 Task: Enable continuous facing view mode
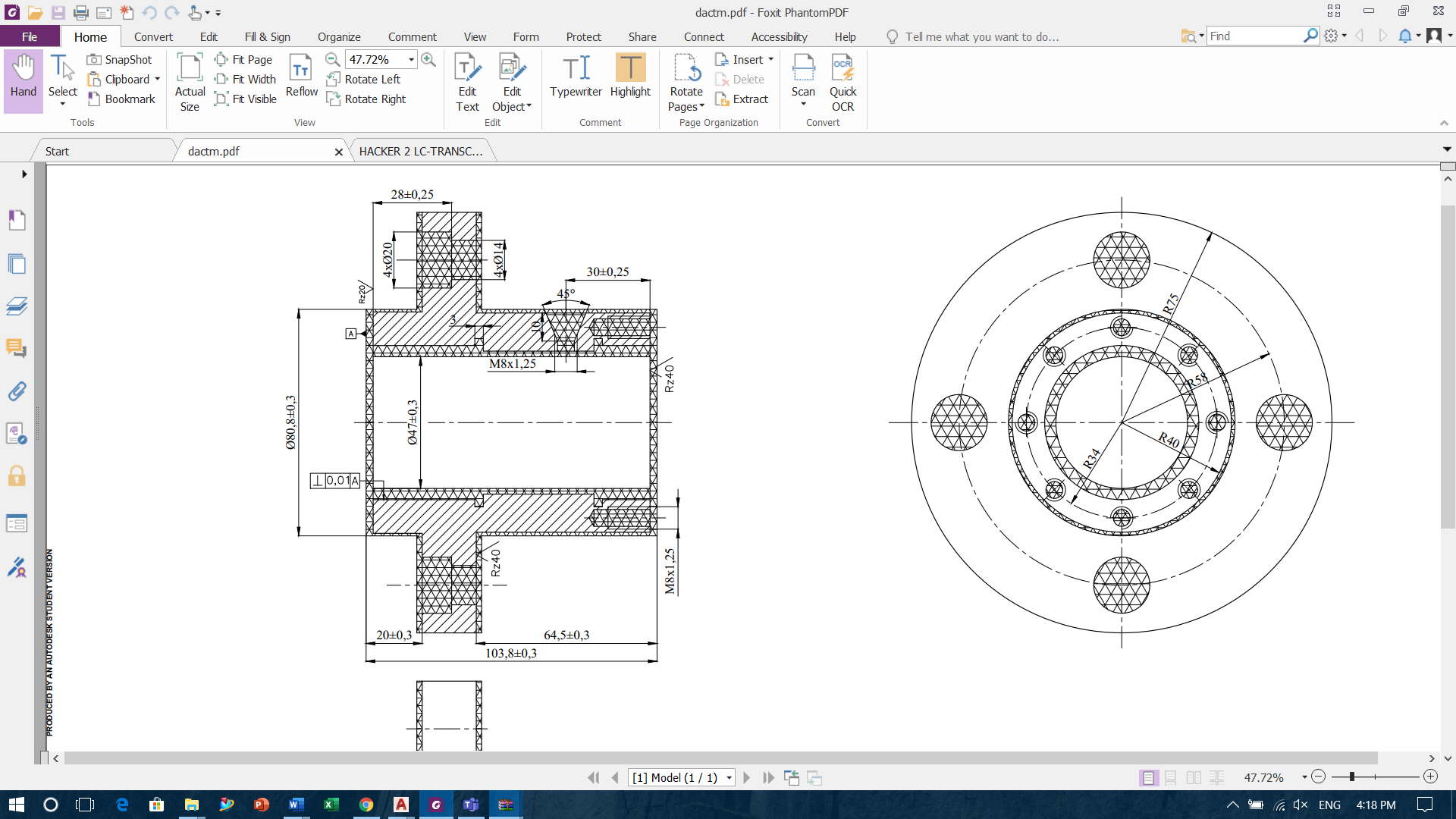1217,777
